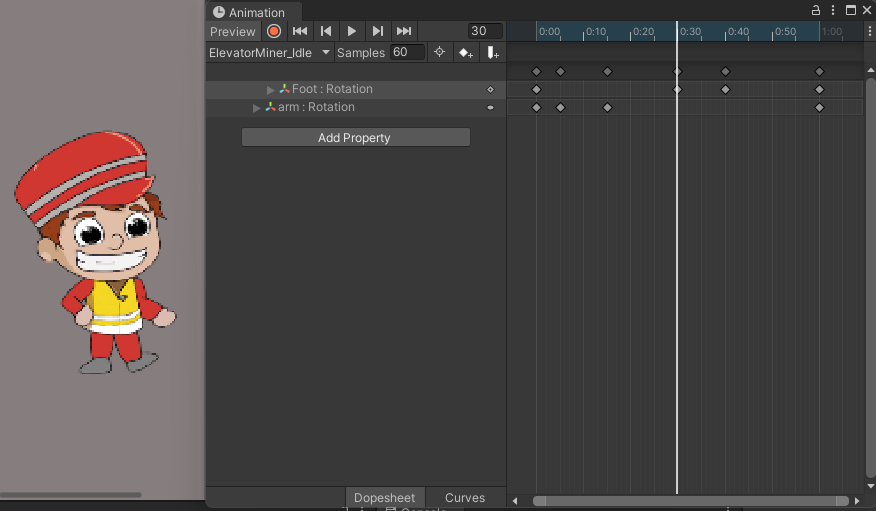Toggle keyframe recording mode (red record button)

point(274,31)
